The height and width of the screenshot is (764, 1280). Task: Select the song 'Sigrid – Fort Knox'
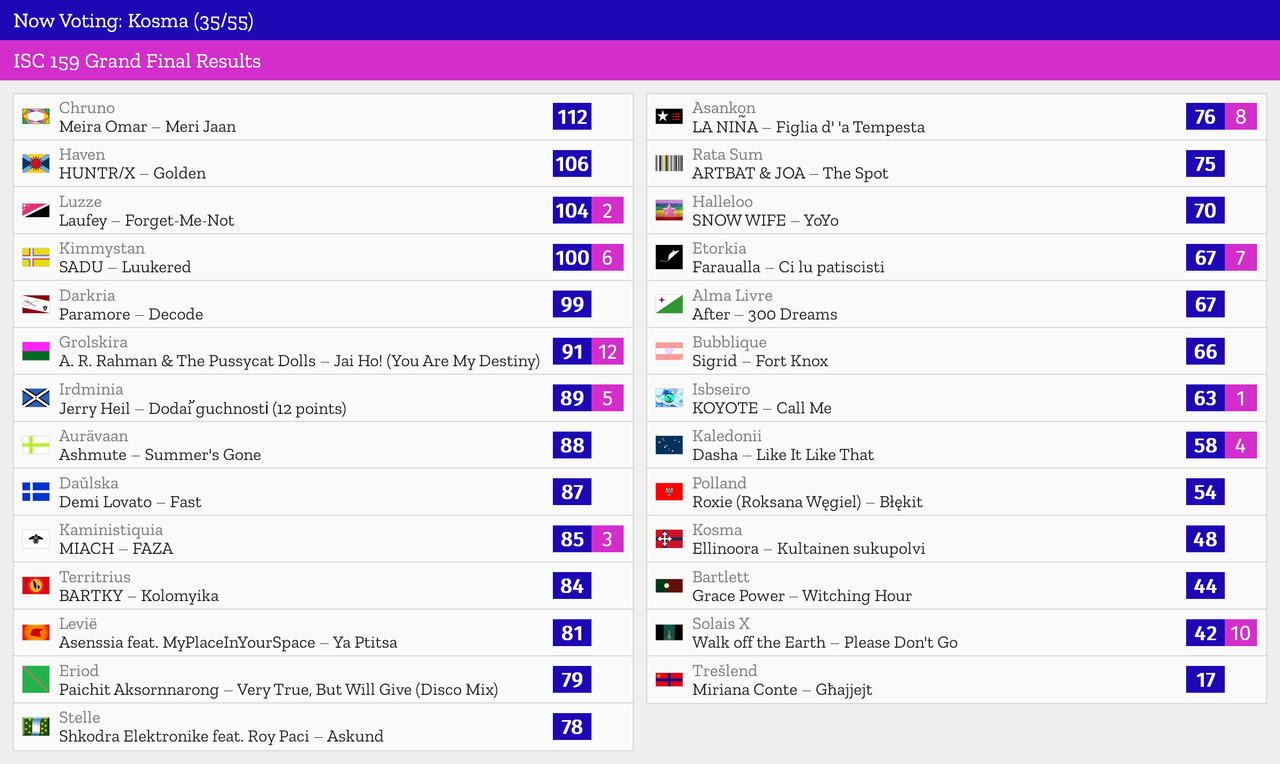[760, 361]
